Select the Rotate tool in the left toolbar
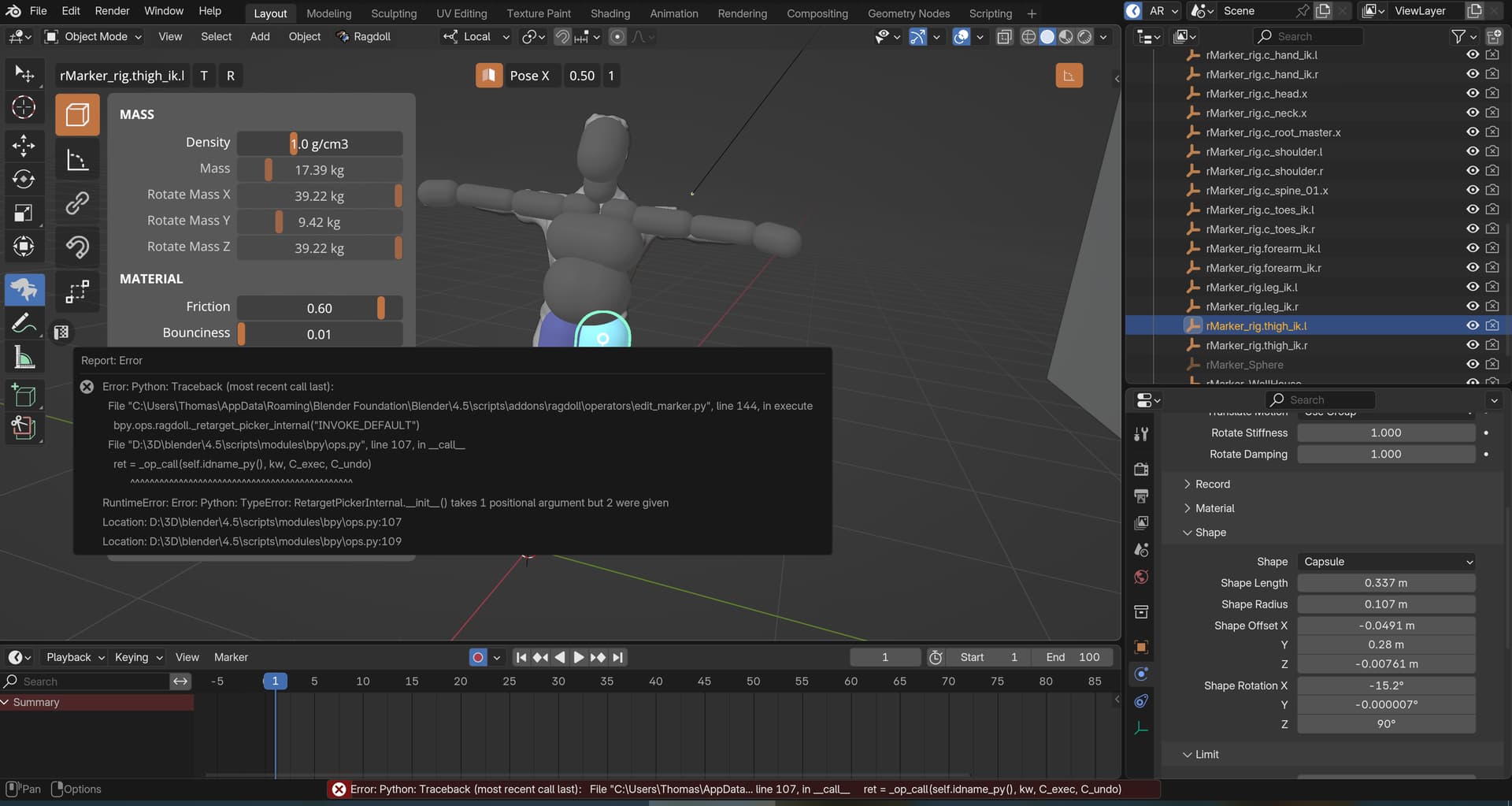The height and width of the screenshot is (806, 1512). (24, 179)
